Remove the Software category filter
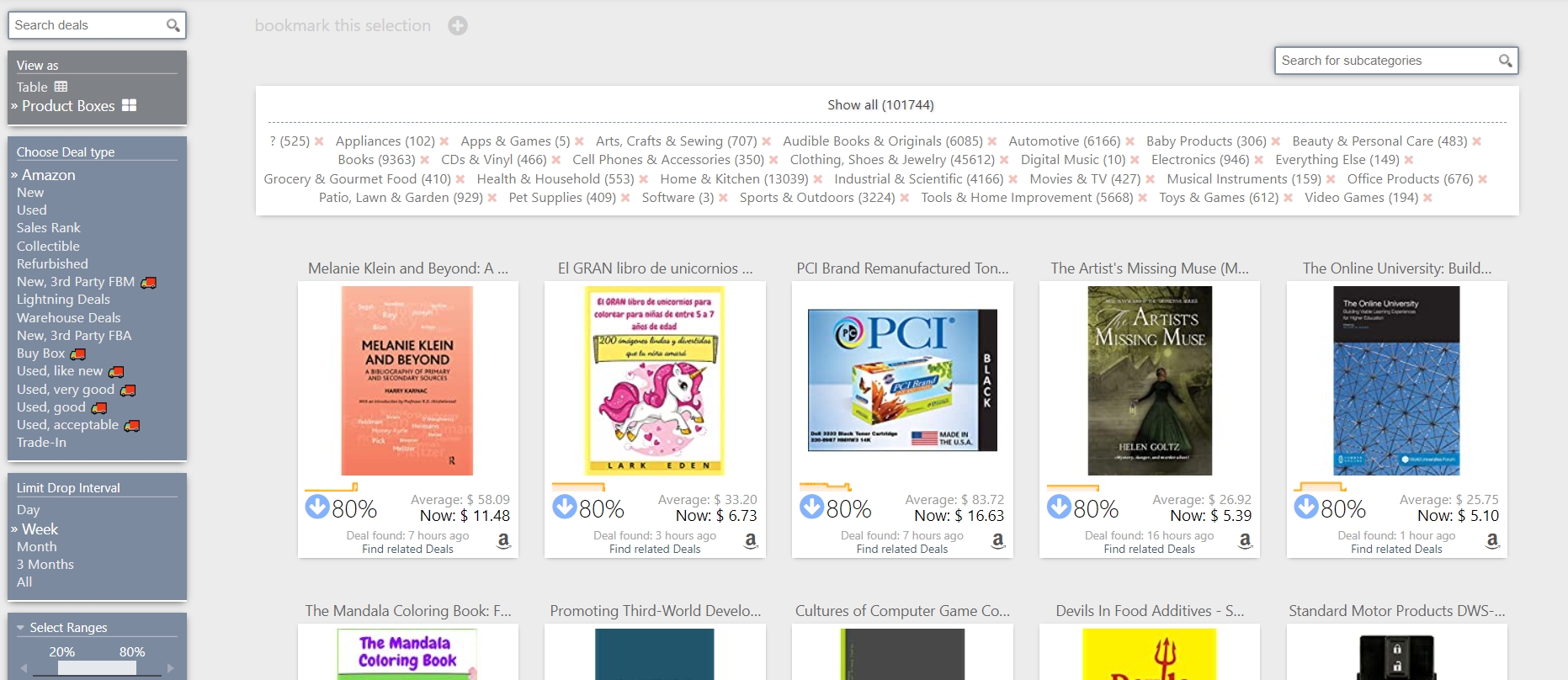The height and width of the screenshot is (680, 1568). coord(723,198)
